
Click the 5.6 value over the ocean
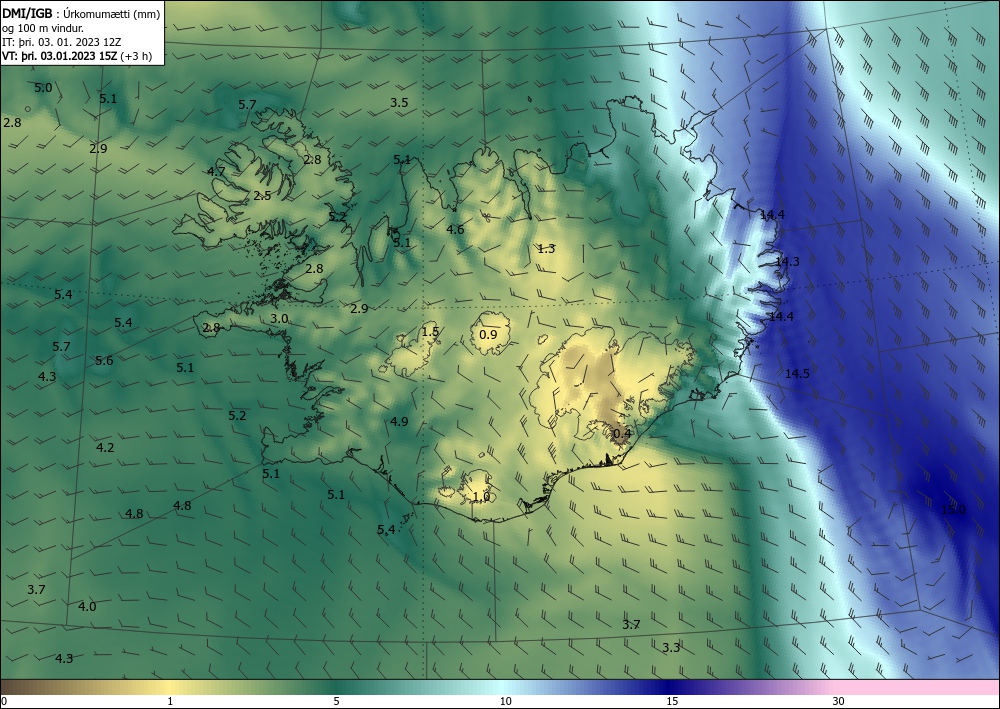(x=104, y=361)
